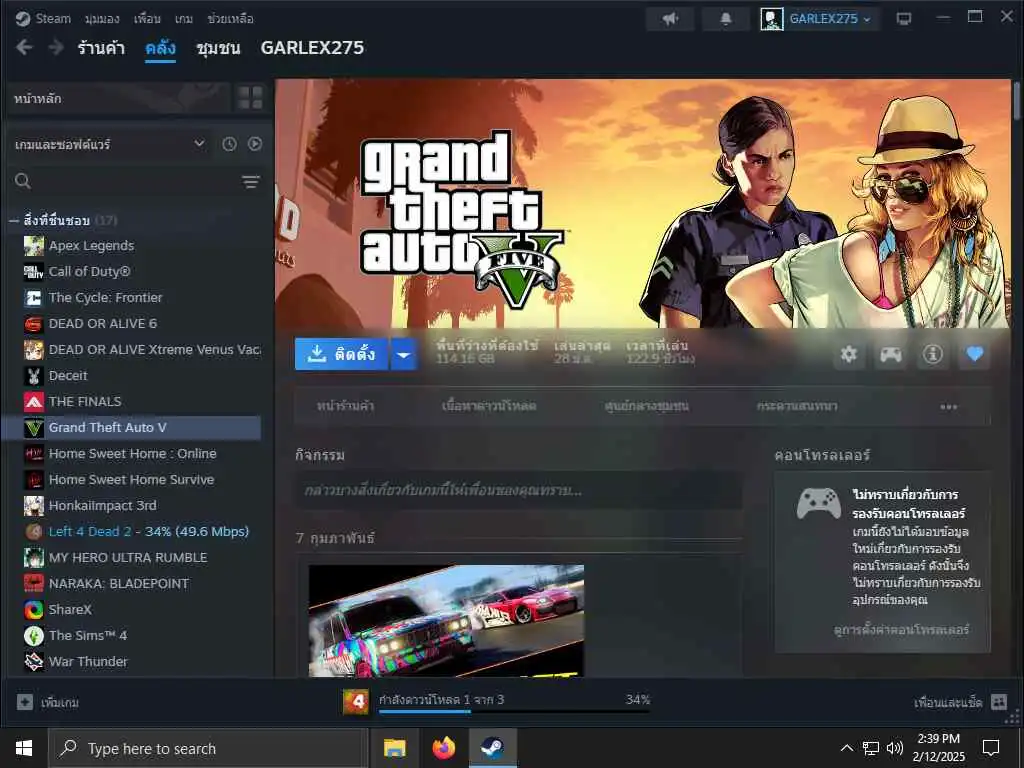Switch to the คลัง (Library) tab
The height and width of the screenshot is (768, 1024).
click(161, 48)
